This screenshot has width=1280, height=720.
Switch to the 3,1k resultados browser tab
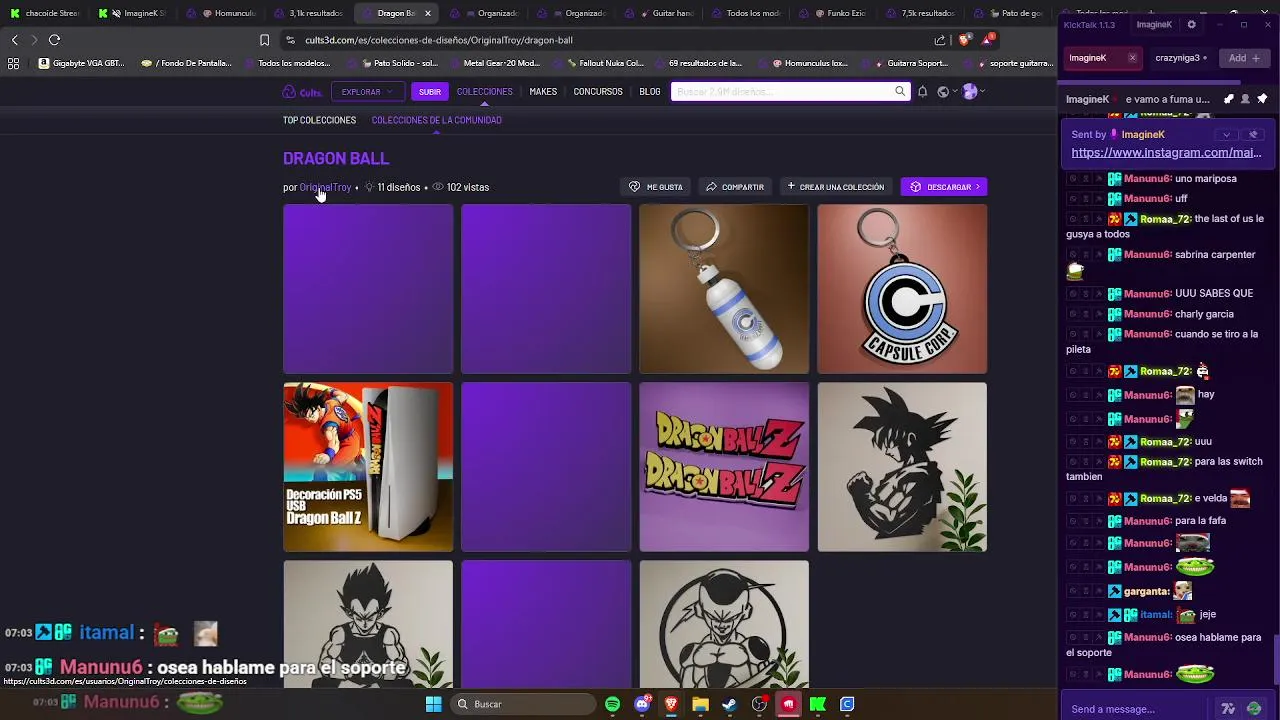308,13
